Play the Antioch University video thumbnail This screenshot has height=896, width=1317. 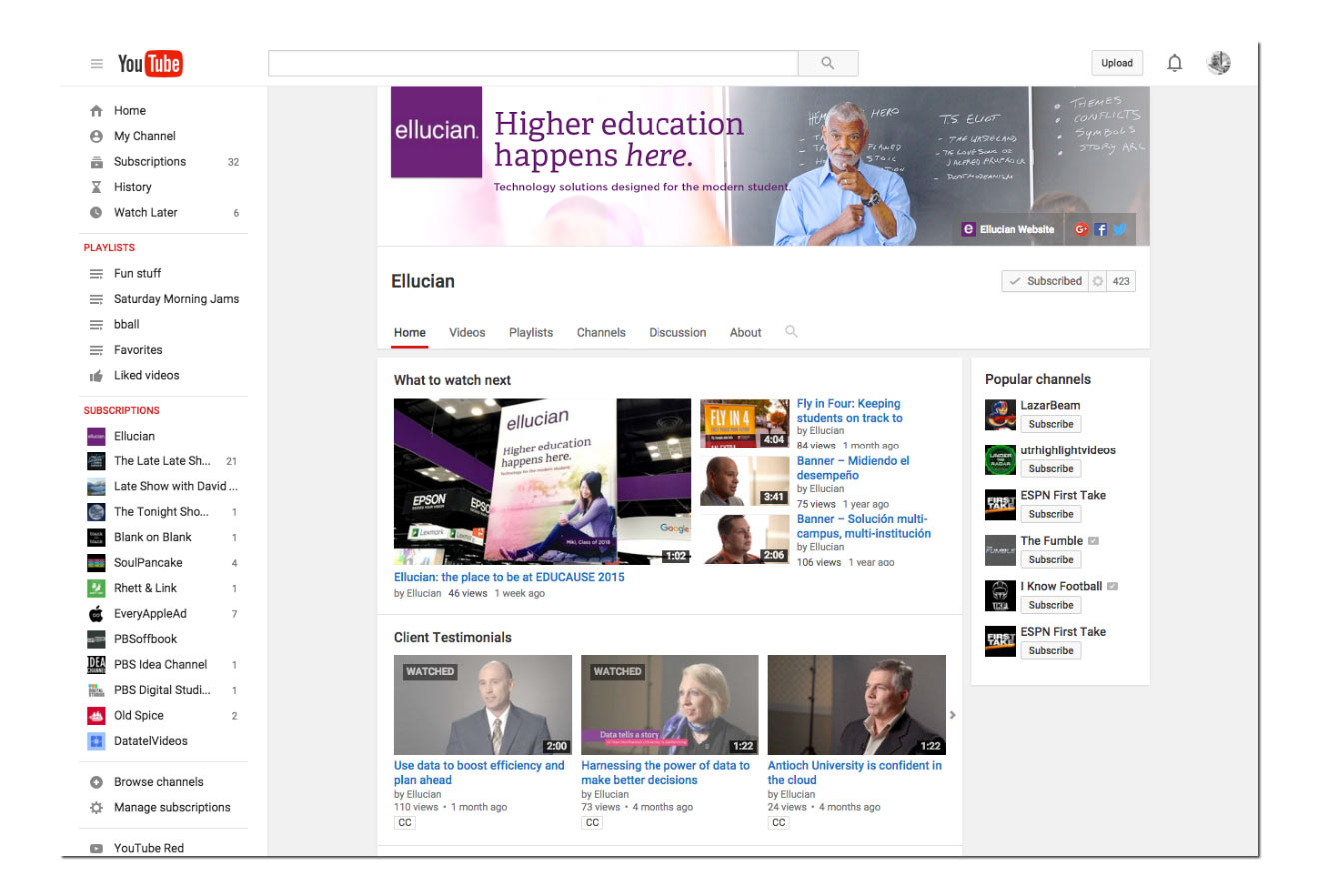point(857,704)
